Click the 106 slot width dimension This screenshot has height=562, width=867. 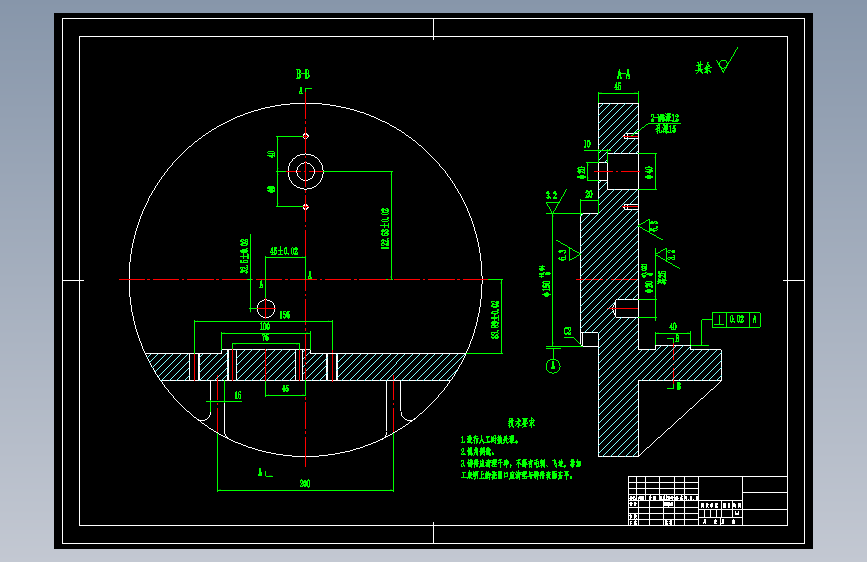pos(265,326)
